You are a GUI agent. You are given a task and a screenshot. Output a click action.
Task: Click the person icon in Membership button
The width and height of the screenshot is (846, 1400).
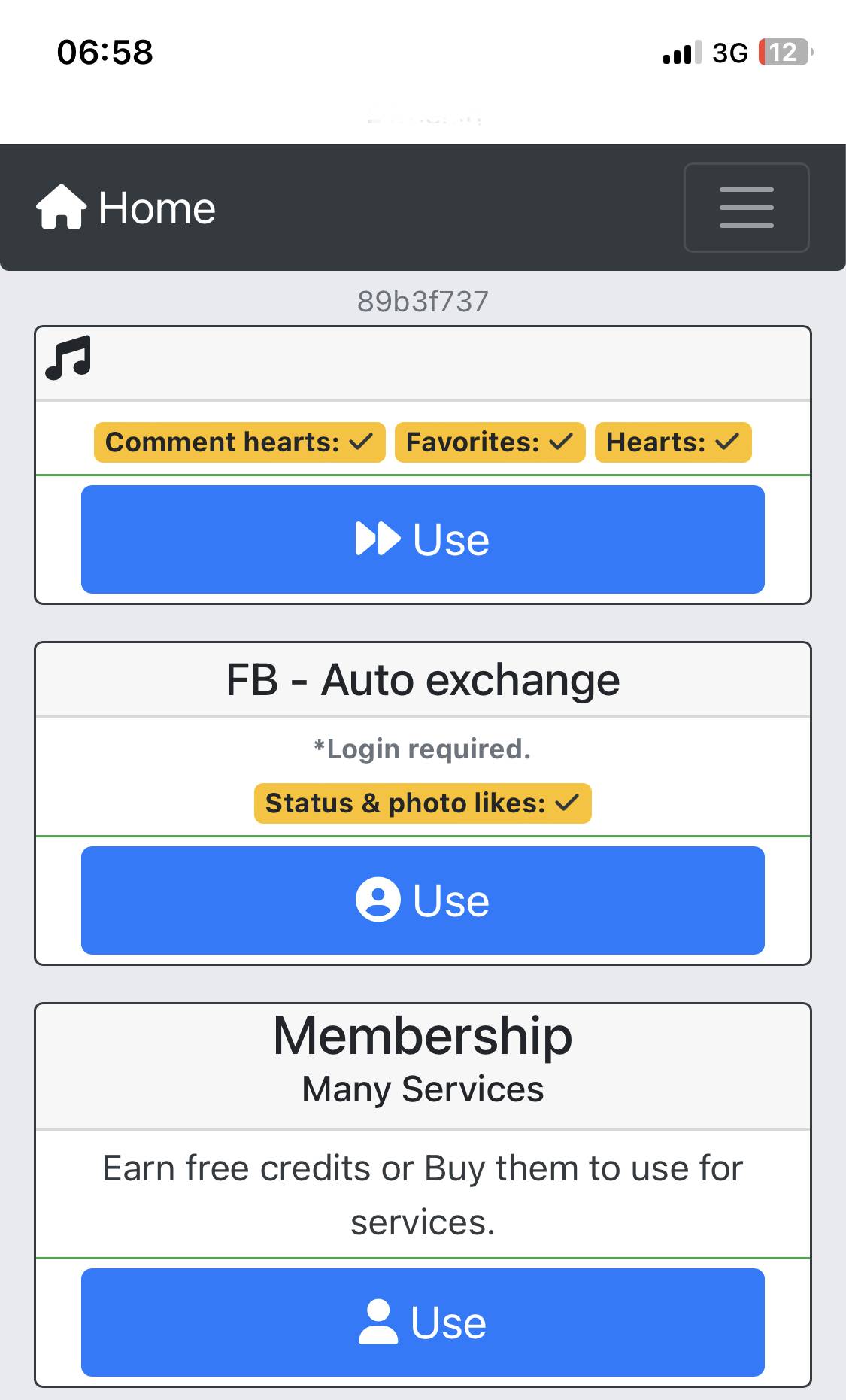(378, 1322)
